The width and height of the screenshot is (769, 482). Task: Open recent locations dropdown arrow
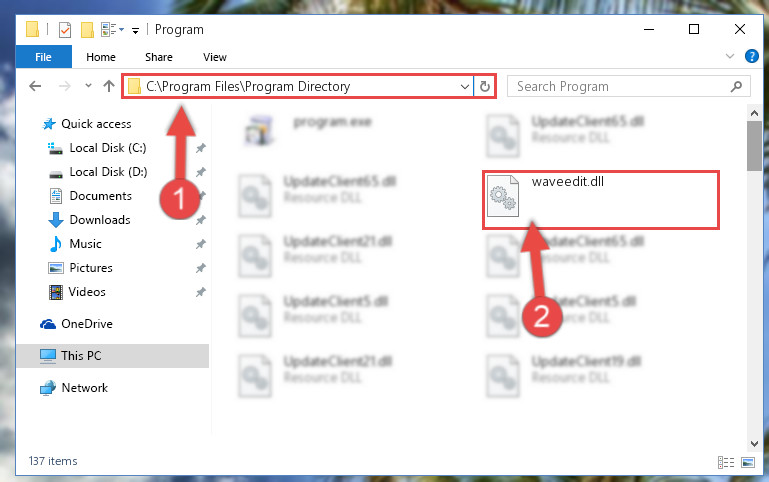pos(88,86)
